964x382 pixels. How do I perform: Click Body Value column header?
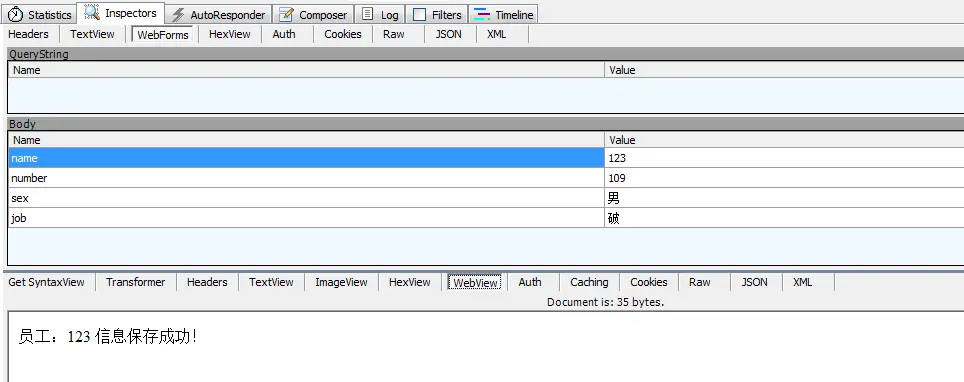pos(784,140)
